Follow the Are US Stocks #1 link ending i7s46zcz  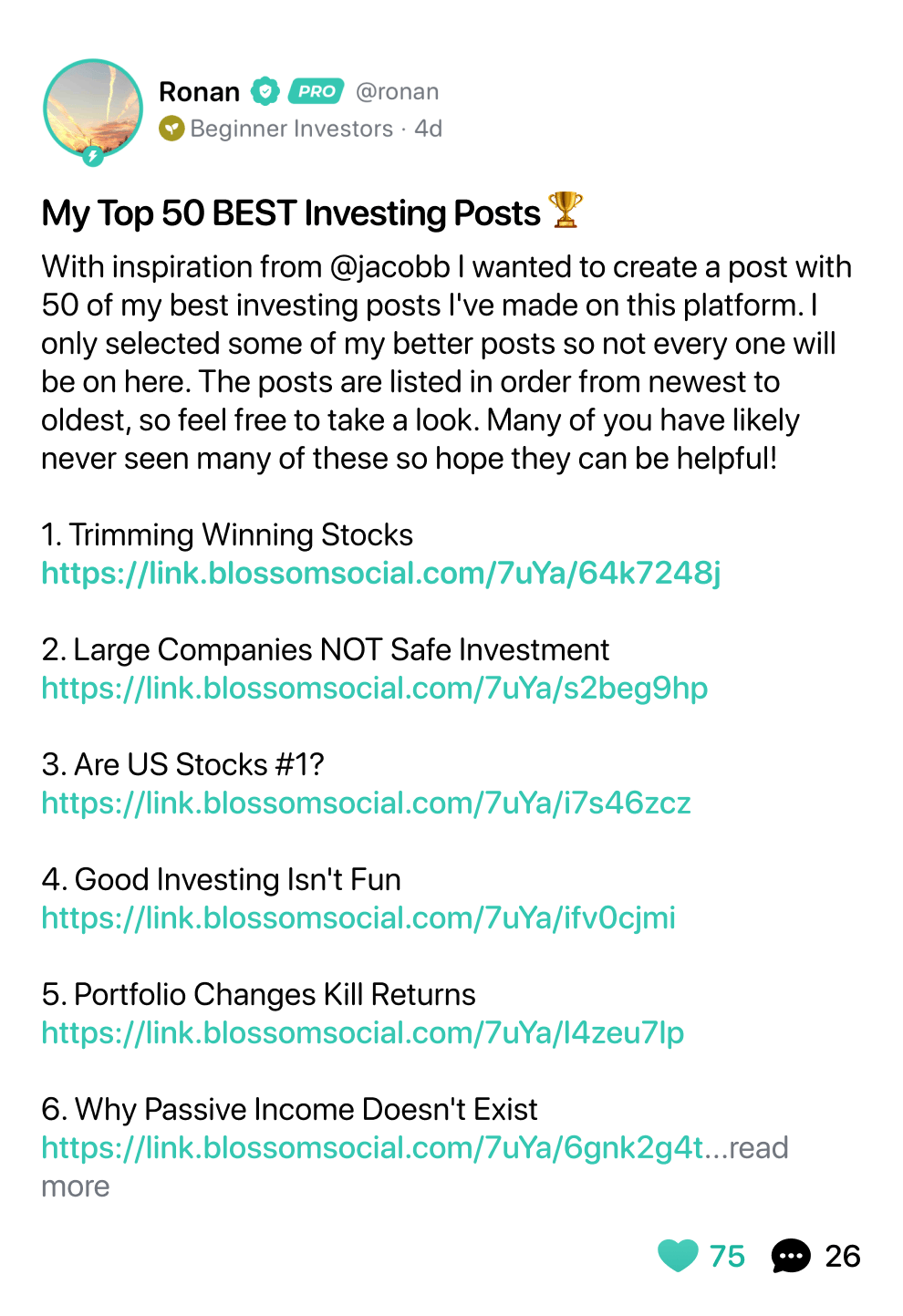coord(367,803)
